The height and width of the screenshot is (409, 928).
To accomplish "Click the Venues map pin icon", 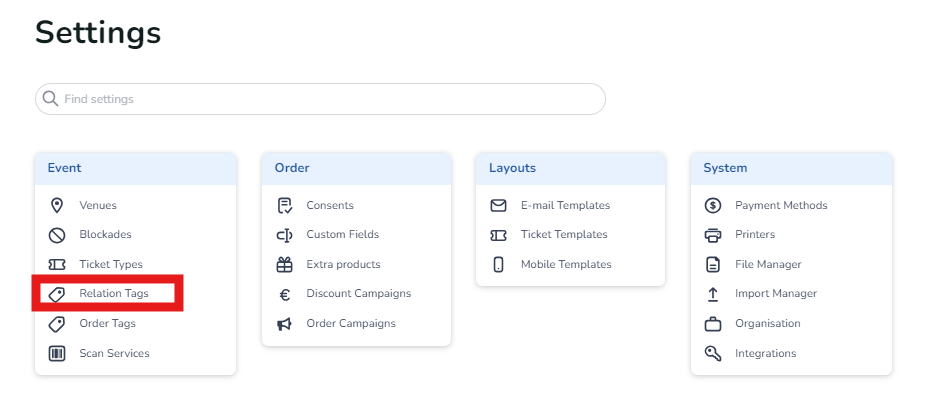I will coord(57,205).
